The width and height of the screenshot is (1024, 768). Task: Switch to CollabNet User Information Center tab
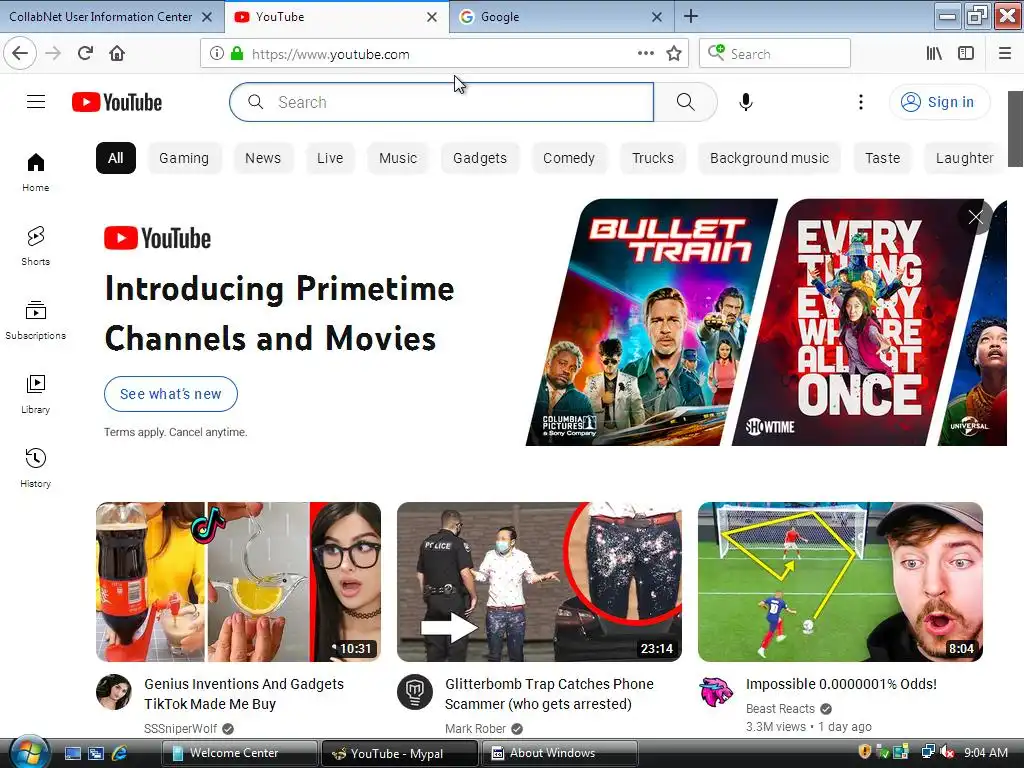click(x=101, y=16)
